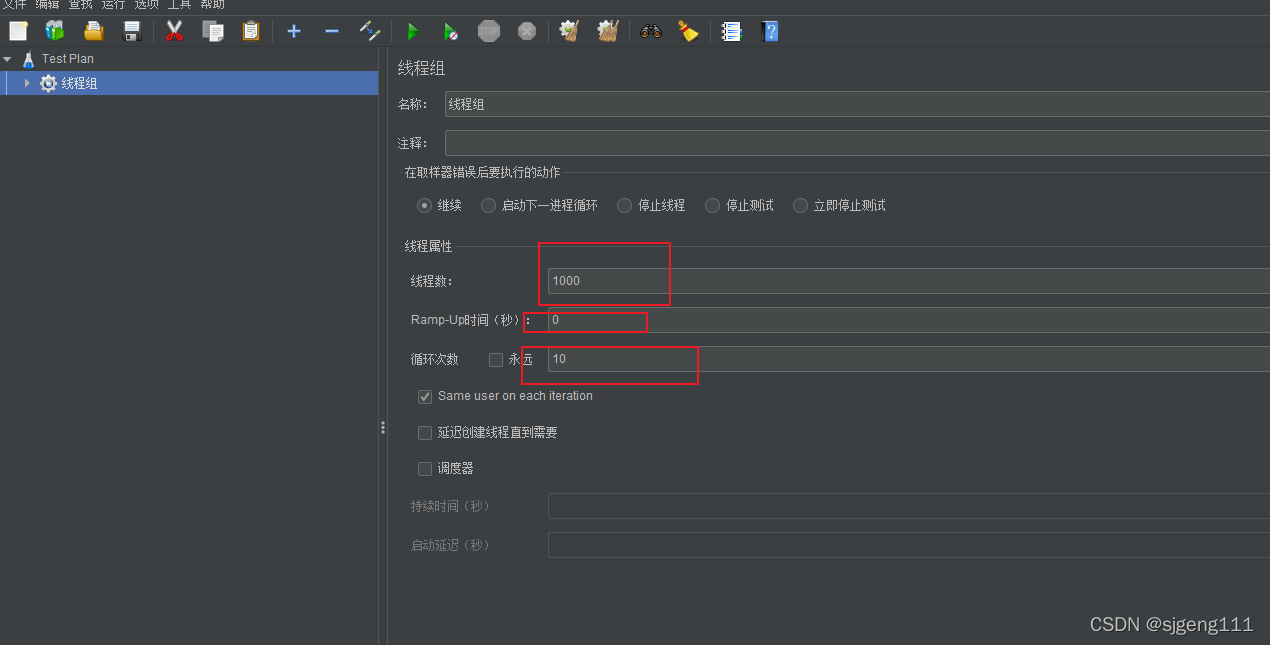Click the Shutdown threads icon
The image size is (1270, 645).
click(527, 31)
